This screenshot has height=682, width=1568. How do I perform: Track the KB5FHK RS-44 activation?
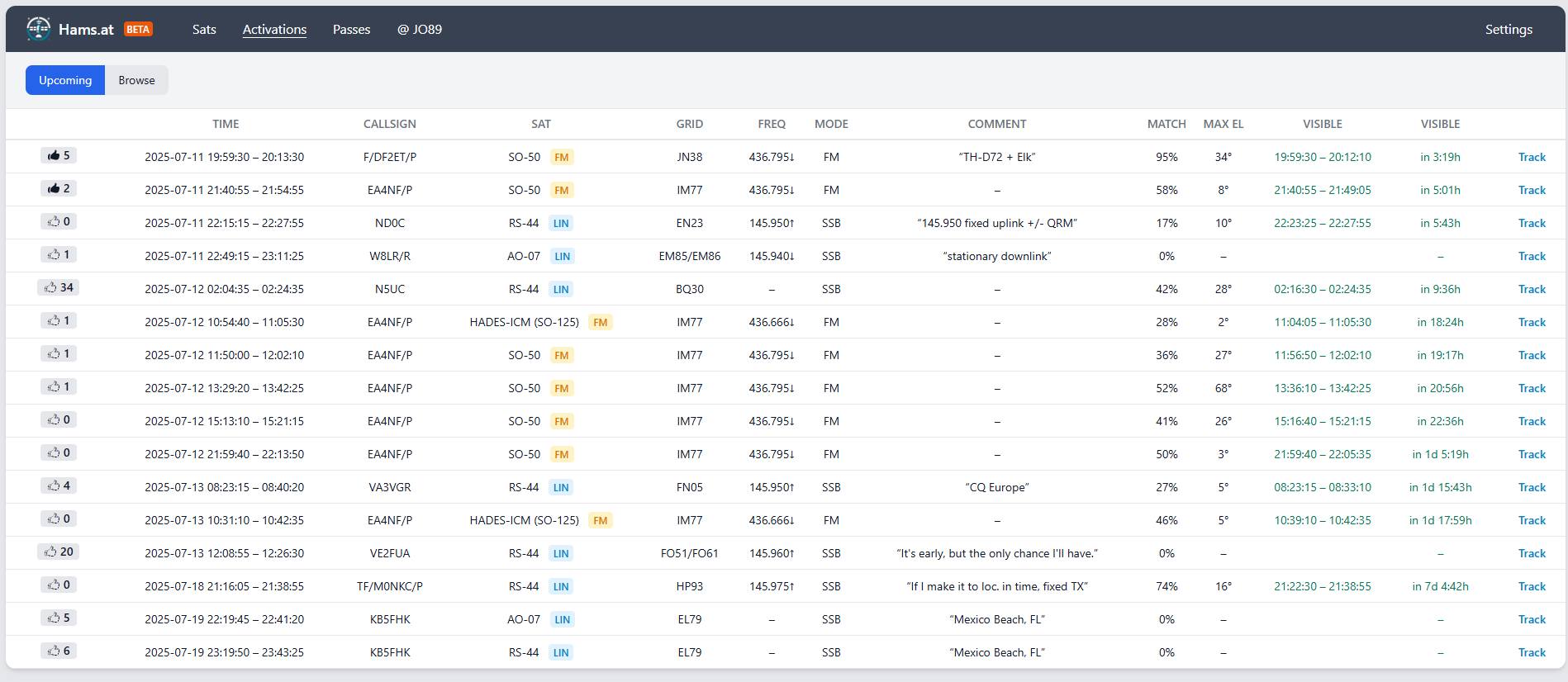pyautogui.click(x=1531, y=652)
